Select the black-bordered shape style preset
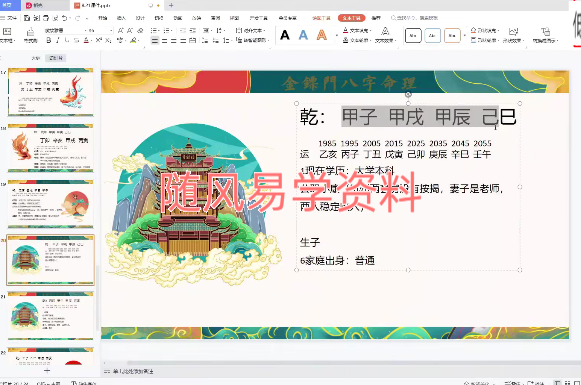The image size is (581, 385). pyautogui.click(x=413, y=36)
